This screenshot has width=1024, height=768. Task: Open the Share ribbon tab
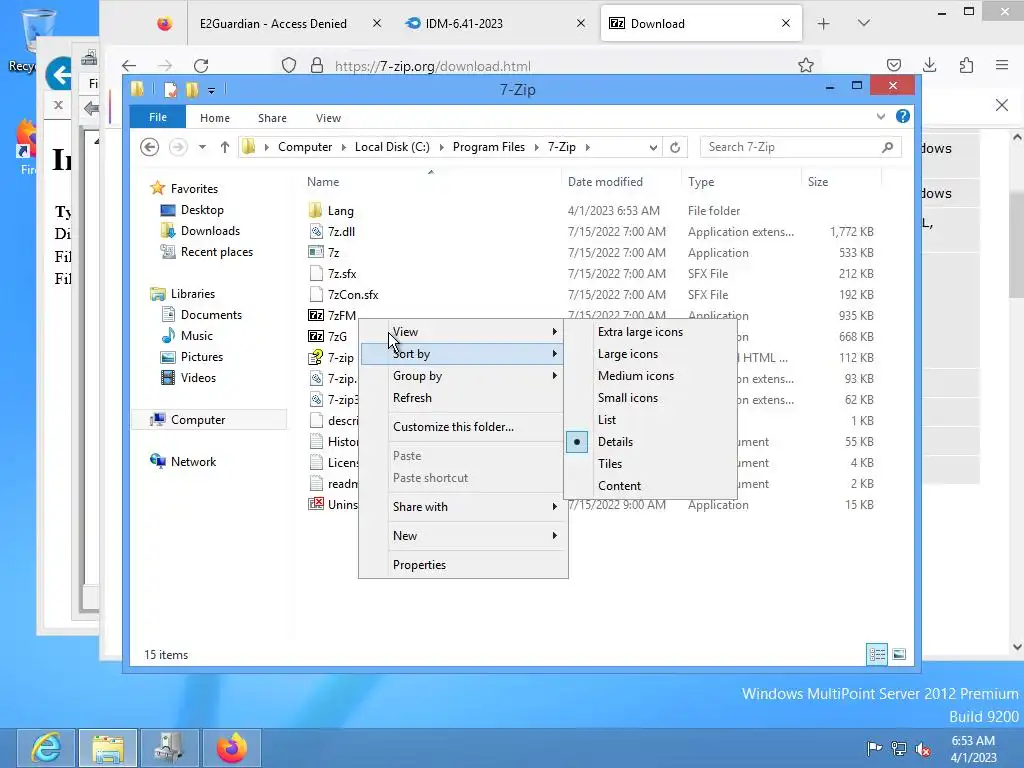coord(272,118)
